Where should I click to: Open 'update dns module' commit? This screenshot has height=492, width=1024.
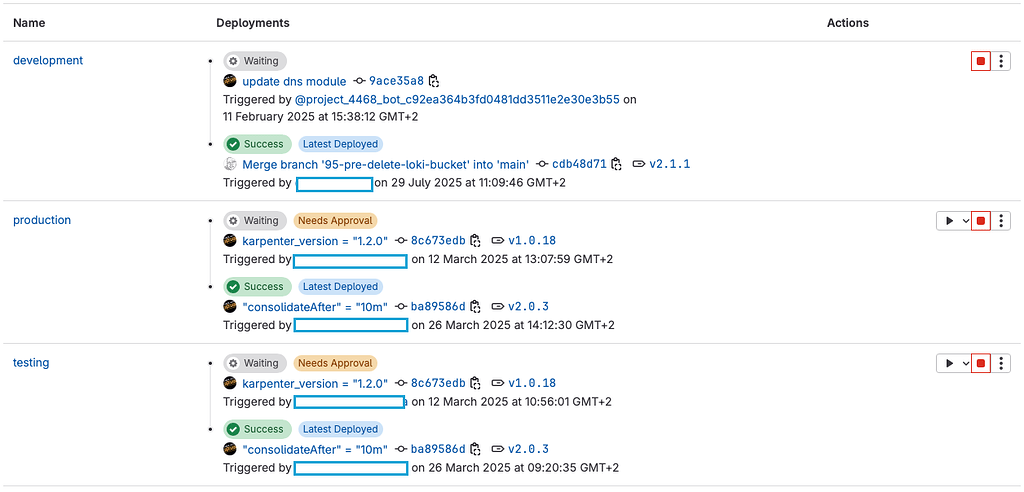[295, 82]
